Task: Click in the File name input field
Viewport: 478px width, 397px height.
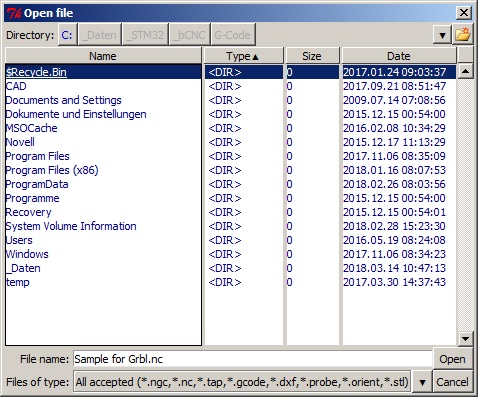Action: tap(252, 359)
